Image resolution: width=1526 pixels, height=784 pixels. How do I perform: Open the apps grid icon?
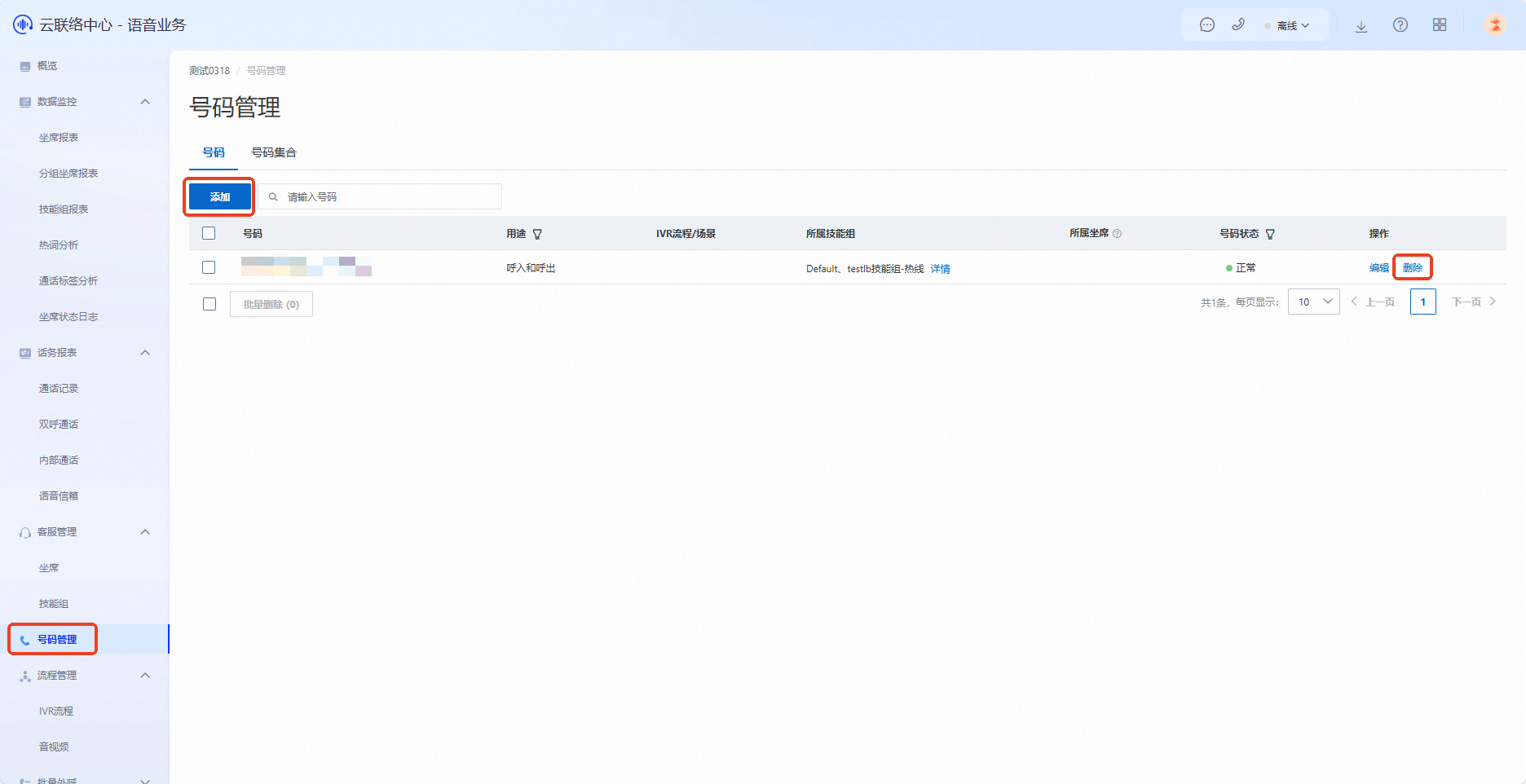(x=1440, y=25)
